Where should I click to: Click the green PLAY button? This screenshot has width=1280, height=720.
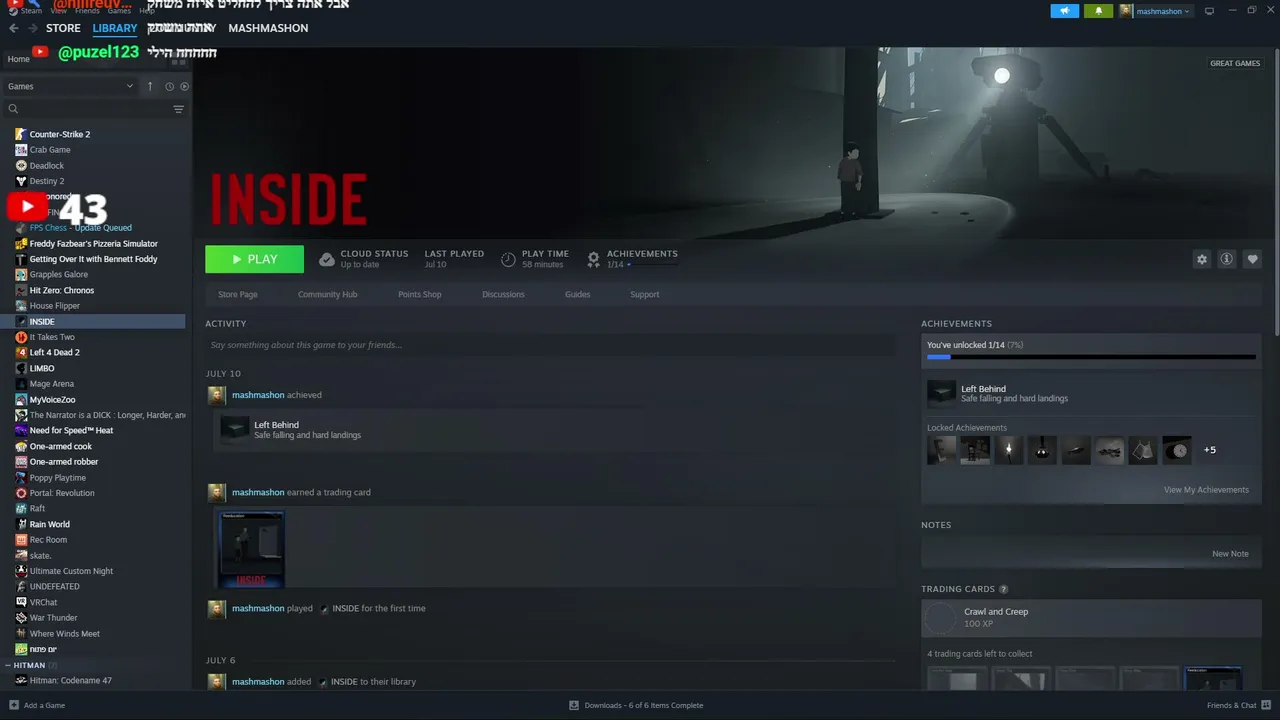click(x=254, y=259)
